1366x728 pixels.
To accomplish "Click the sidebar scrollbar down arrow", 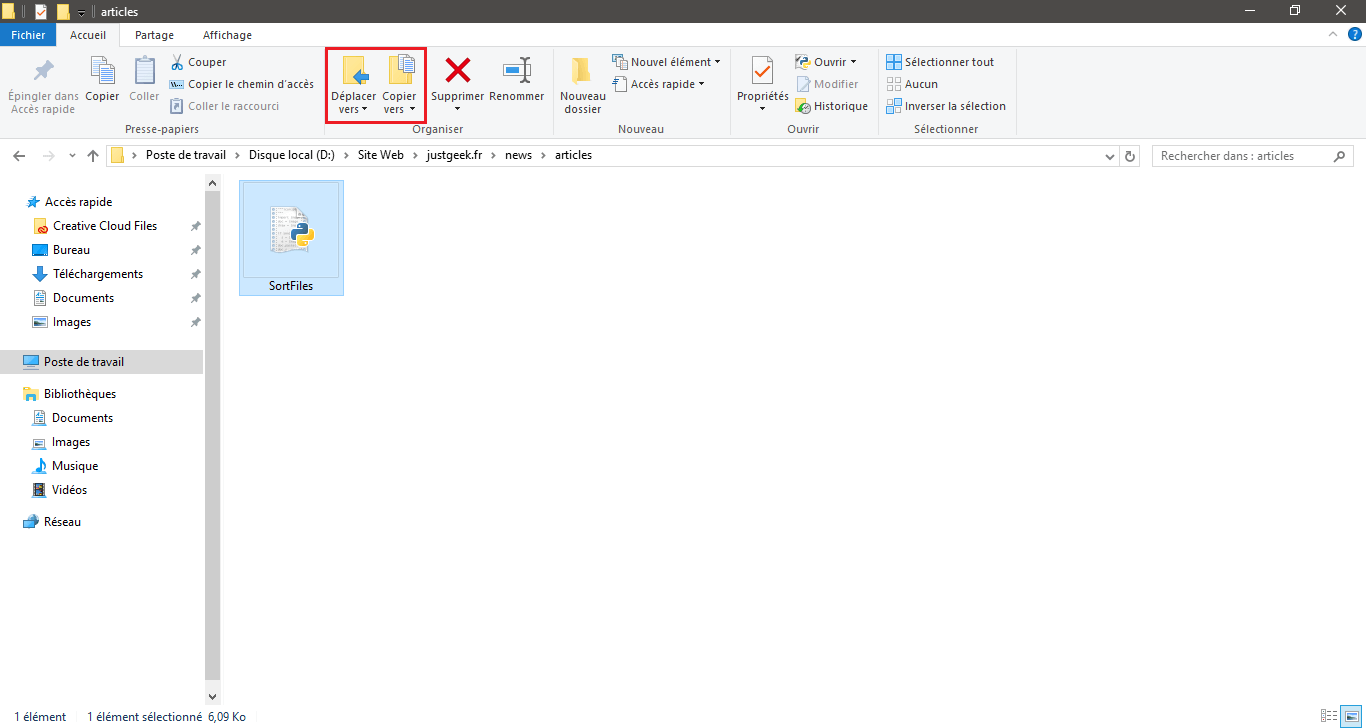I will [x=212, y=695].
